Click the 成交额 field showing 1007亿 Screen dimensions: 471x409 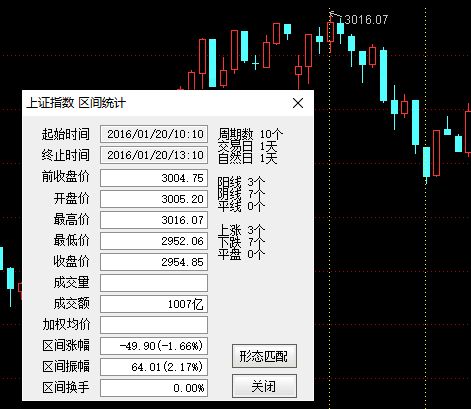pos(154,304)
